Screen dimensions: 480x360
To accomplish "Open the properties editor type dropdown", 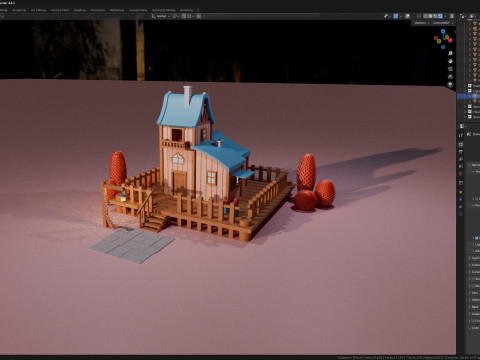I will point(462,126).
